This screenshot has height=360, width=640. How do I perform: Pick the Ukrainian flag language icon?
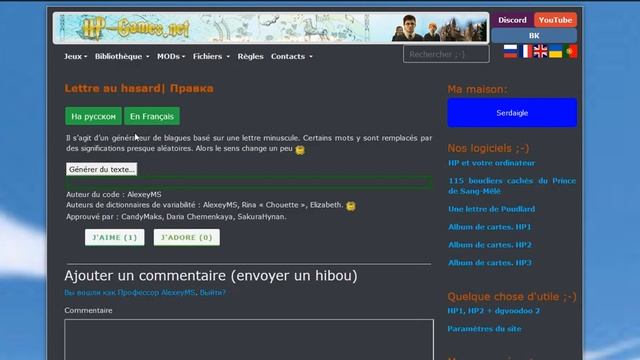[x=556, y=51]
